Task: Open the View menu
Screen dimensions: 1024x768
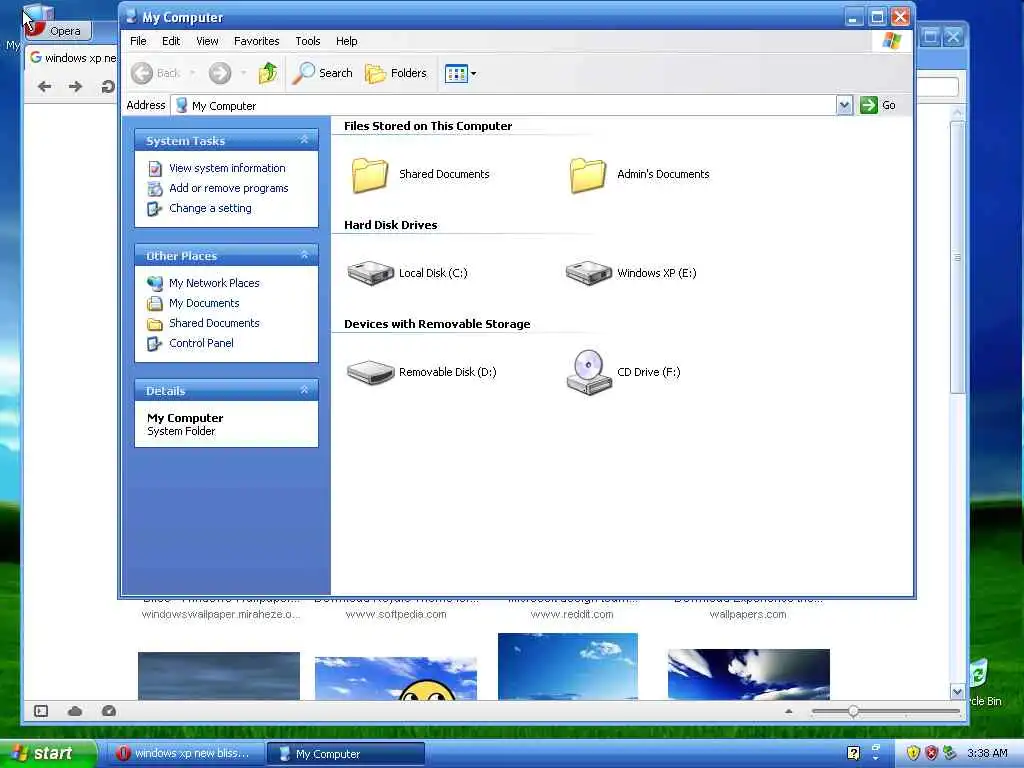Action: pyautogui.click(x=207, y=41)
